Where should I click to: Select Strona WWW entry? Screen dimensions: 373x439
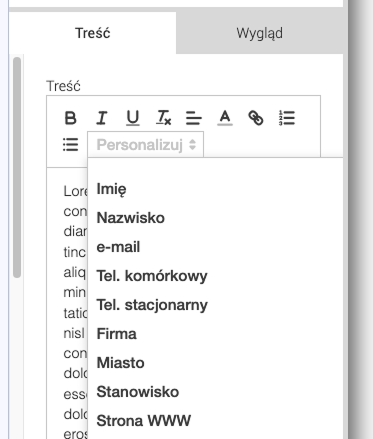(144, 421)
